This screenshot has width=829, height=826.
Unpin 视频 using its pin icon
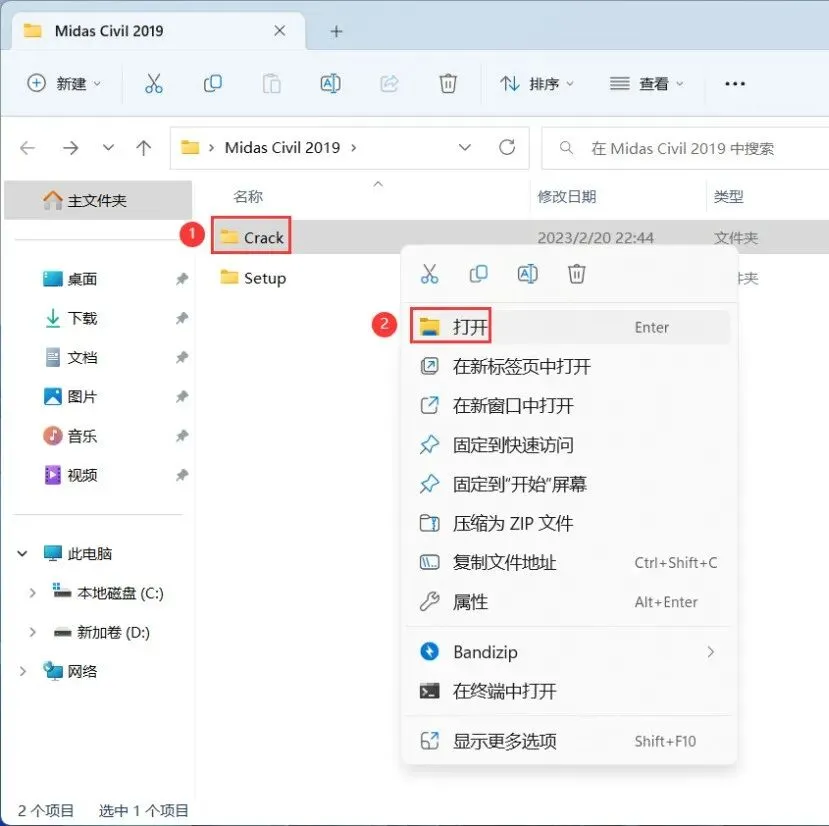[182, 475]
